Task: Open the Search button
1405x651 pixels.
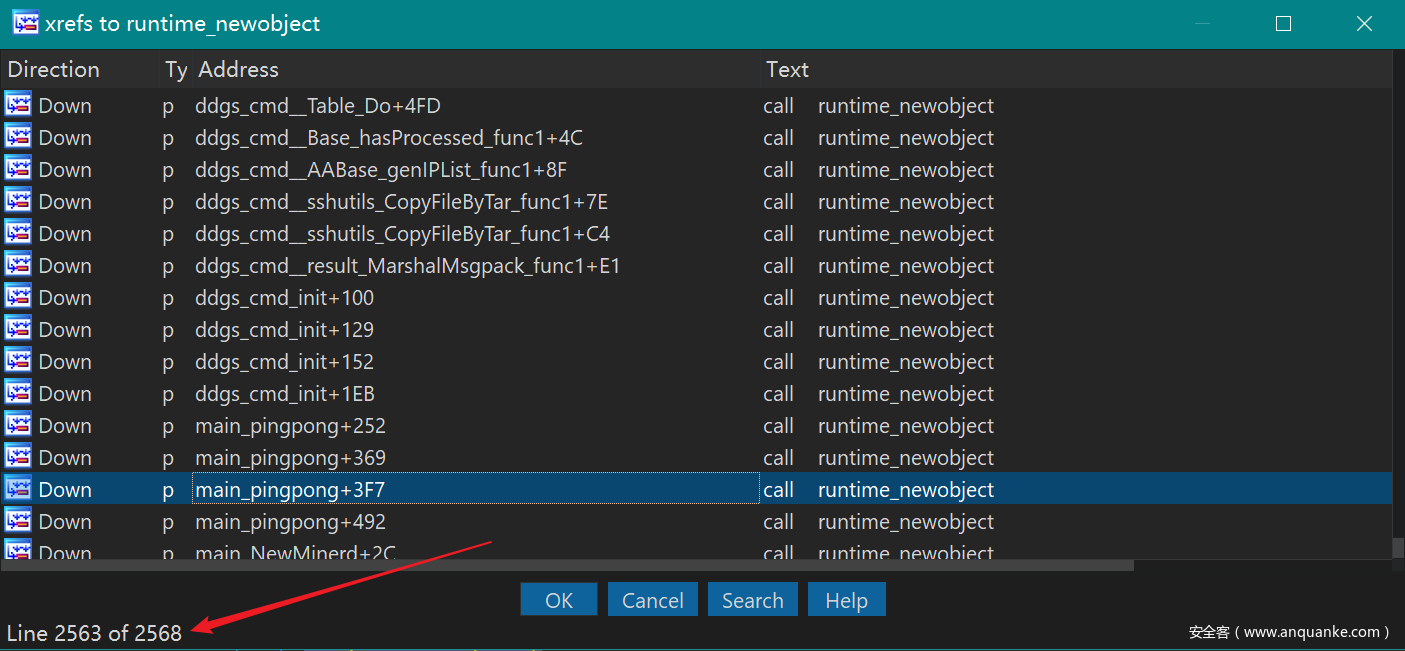Action: pyautogui.click(x=752, y=600)
